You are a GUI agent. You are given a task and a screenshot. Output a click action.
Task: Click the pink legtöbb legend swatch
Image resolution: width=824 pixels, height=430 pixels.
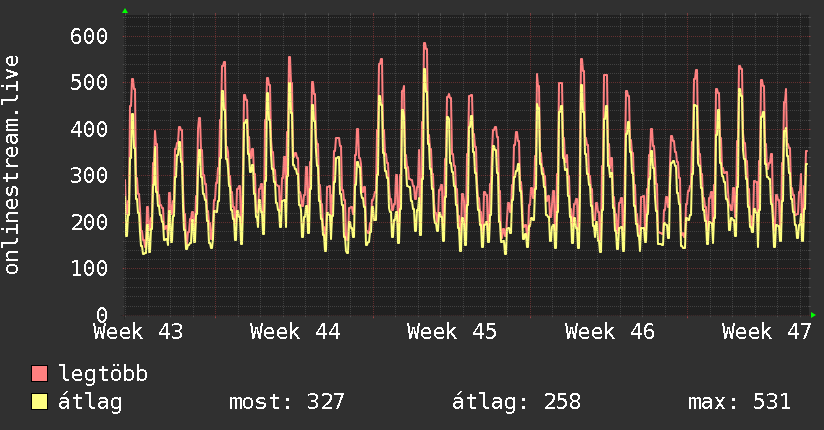(39, 373)
